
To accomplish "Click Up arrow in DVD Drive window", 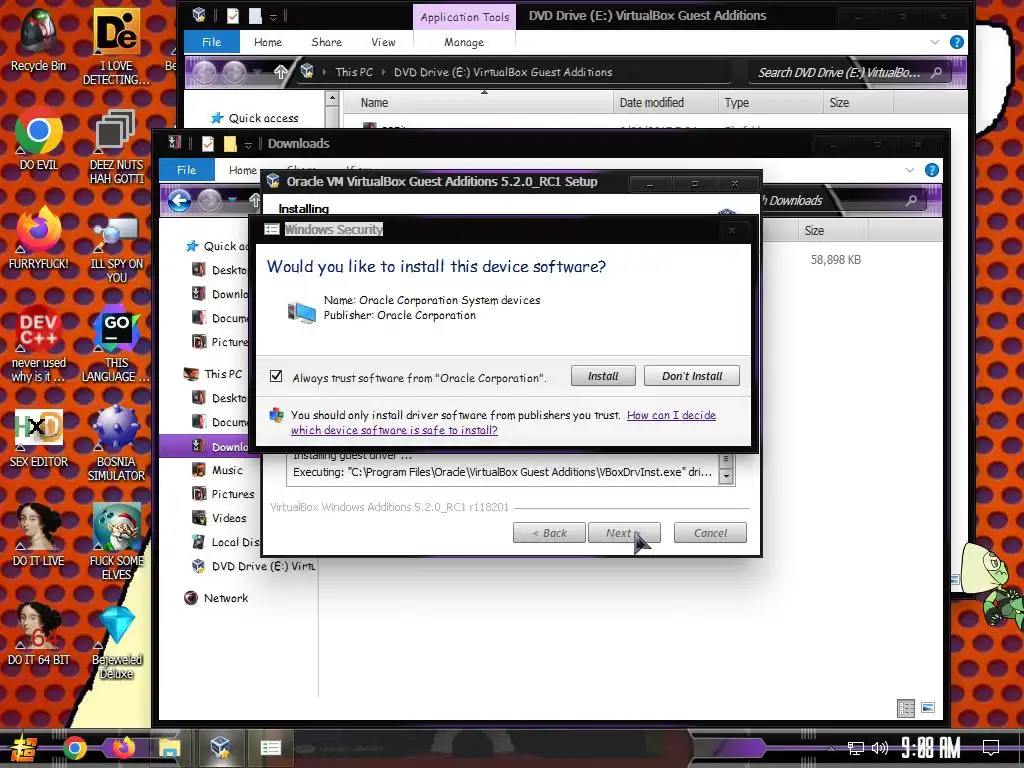I will pyautogui.click(x=280, y=72).
